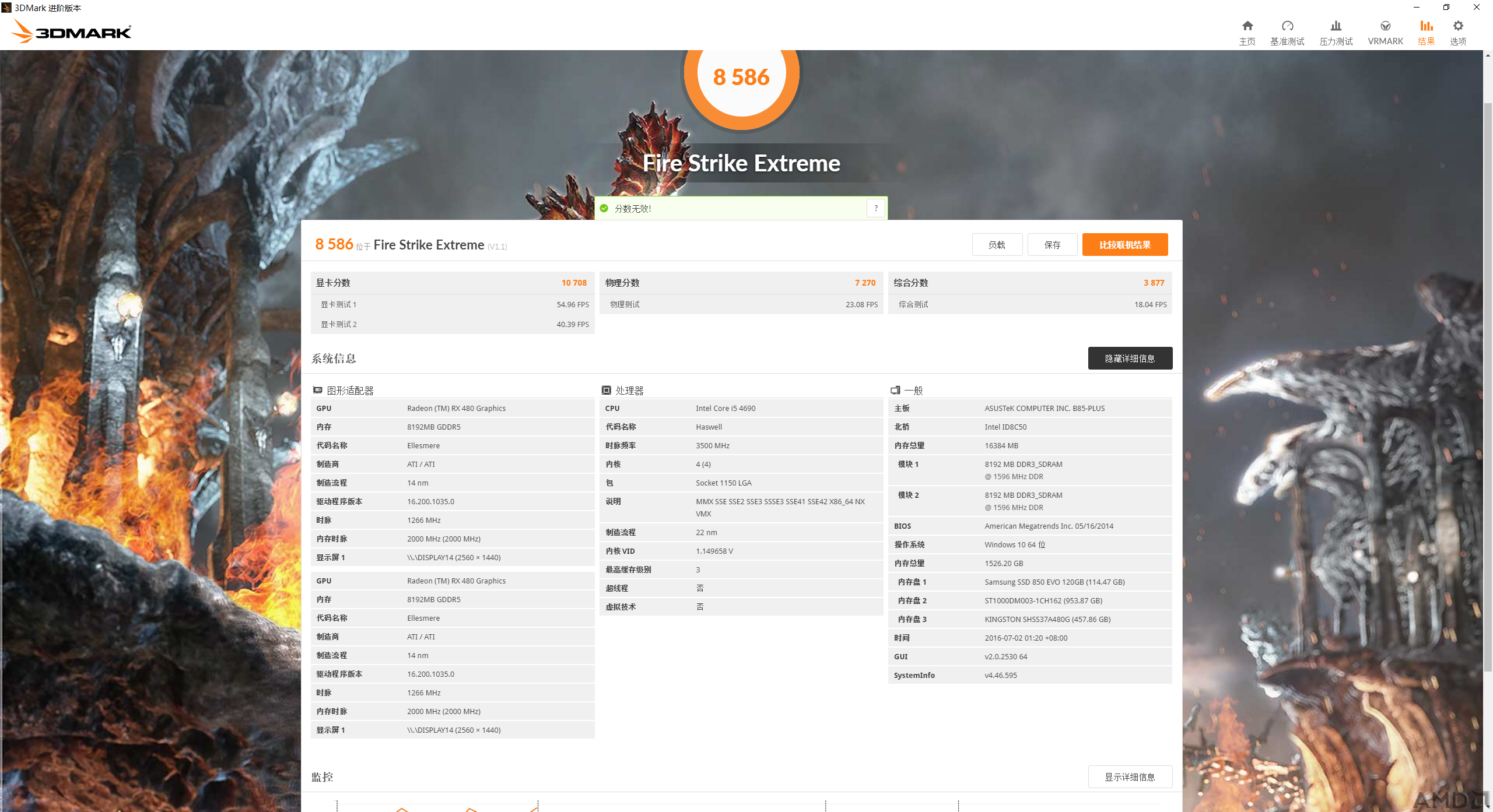Click the ASUSTeK B85-PLUS motherboard value
This screenshot has width=1493, height=812.
click(x=1045, y=408)
